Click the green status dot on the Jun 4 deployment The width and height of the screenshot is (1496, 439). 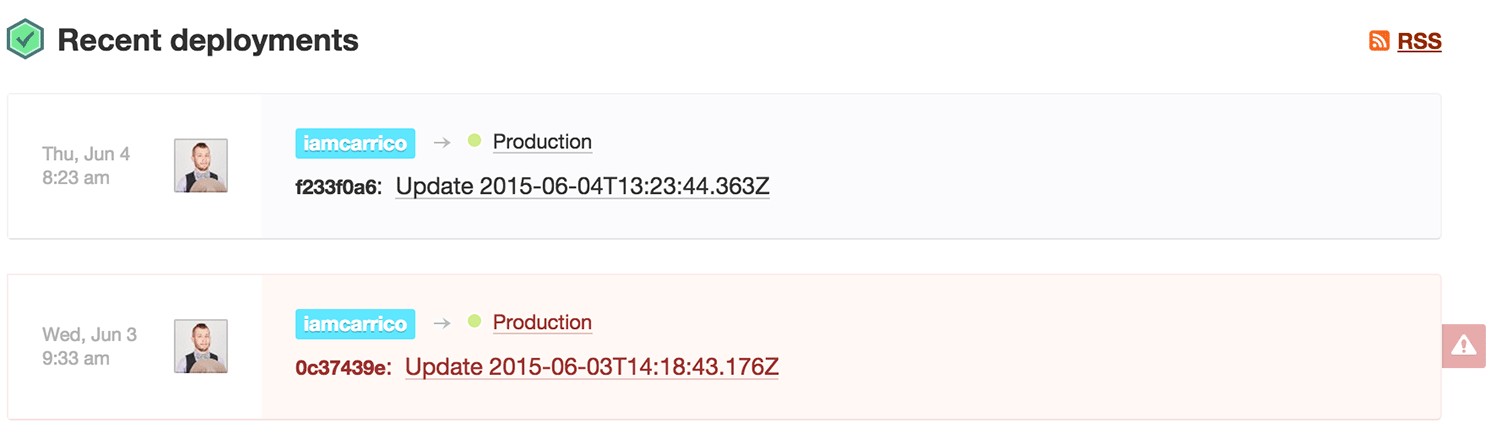tap(474, 141)
